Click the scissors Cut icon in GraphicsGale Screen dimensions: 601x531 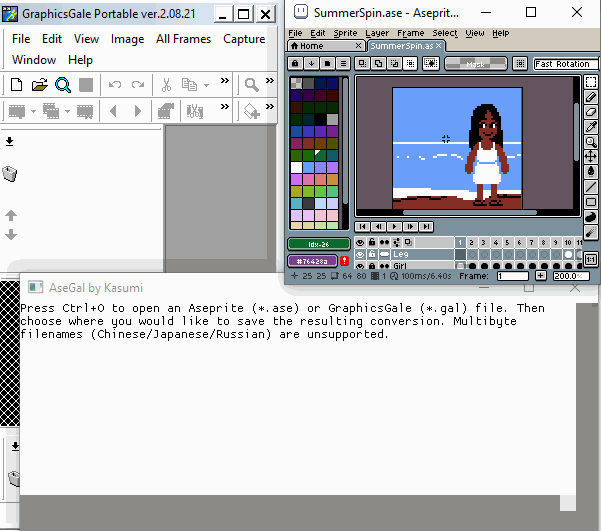166,85
